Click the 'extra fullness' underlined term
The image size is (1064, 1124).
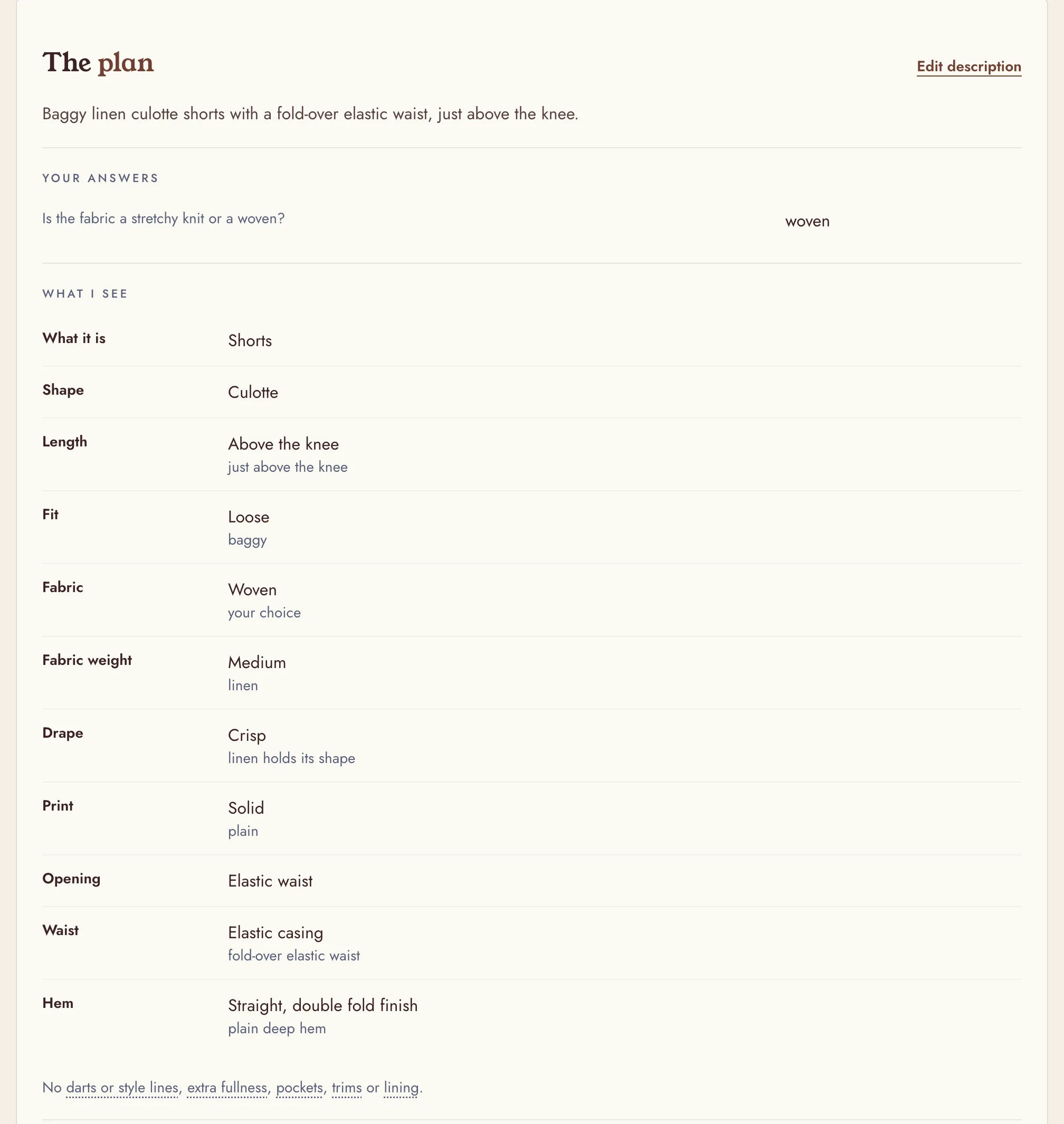pyautogui.click(x=227, y=1088)
